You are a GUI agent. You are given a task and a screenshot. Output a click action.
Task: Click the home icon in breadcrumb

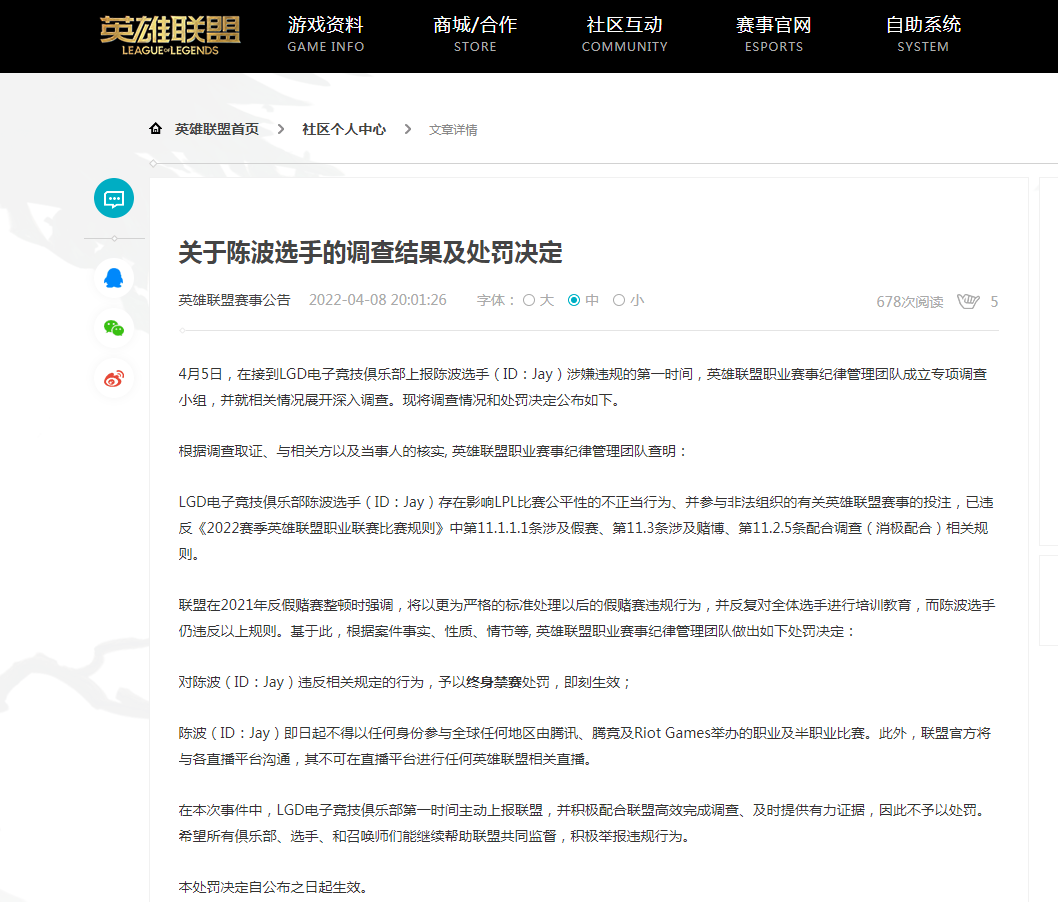155,129
